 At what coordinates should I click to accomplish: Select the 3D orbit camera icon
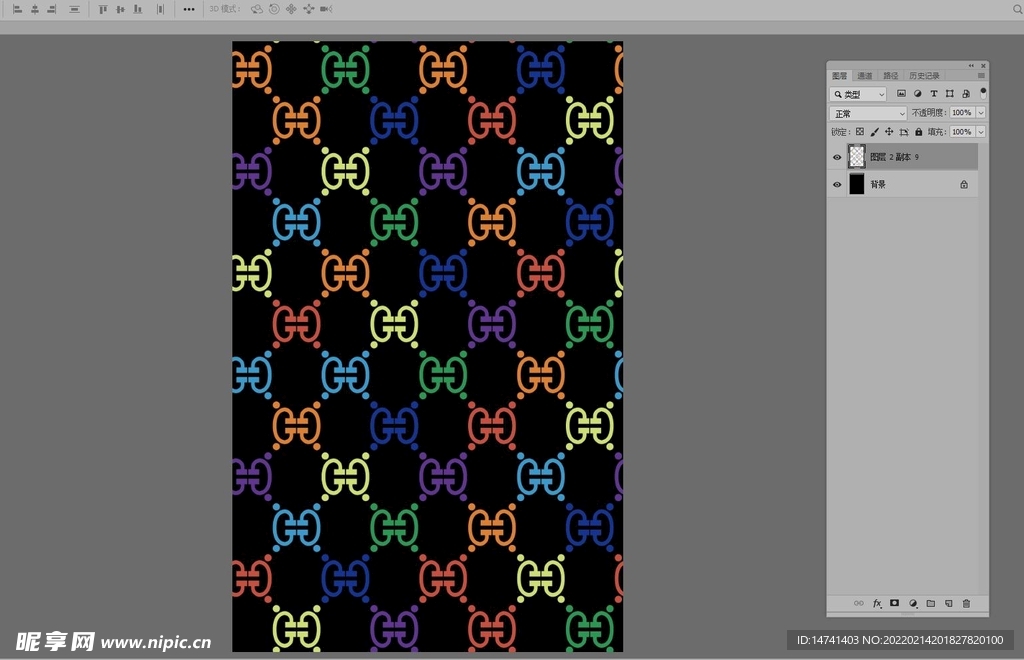click(257, 9)
